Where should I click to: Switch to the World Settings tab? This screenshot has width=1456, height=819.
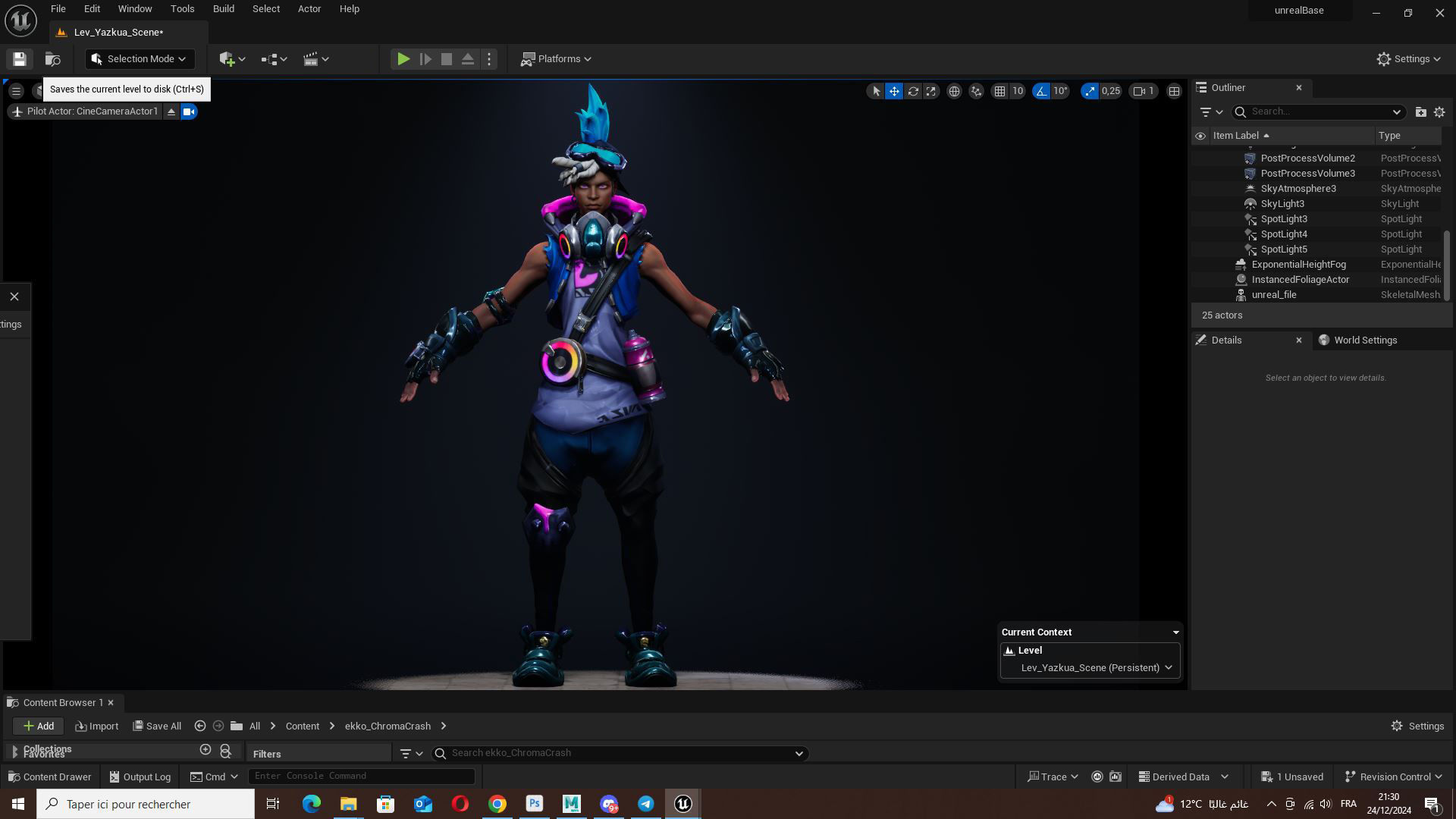click(1365, 340)
